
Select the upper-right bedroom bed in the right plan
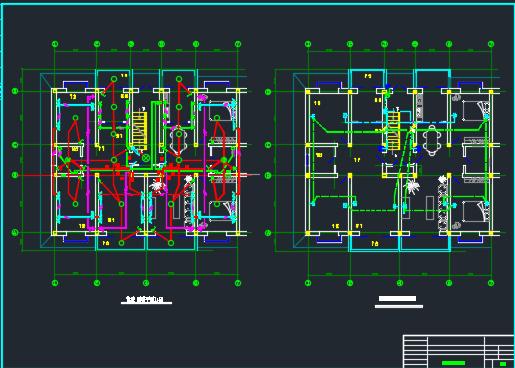point(476,111)
